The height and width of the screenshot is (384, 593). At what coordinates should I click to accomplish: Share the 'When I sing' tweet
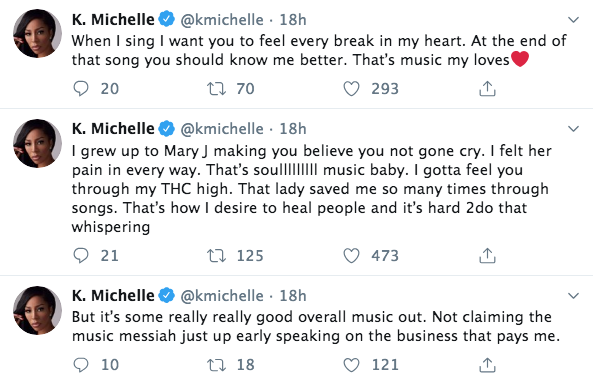[x=487, y=89]
